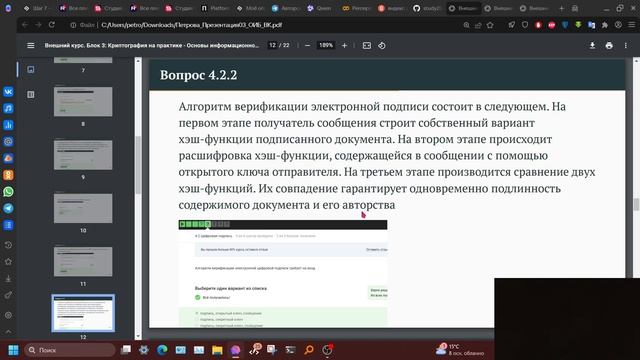Open Windows Start menu
This screenshot has height=360, width=640.
coord(13,350)
